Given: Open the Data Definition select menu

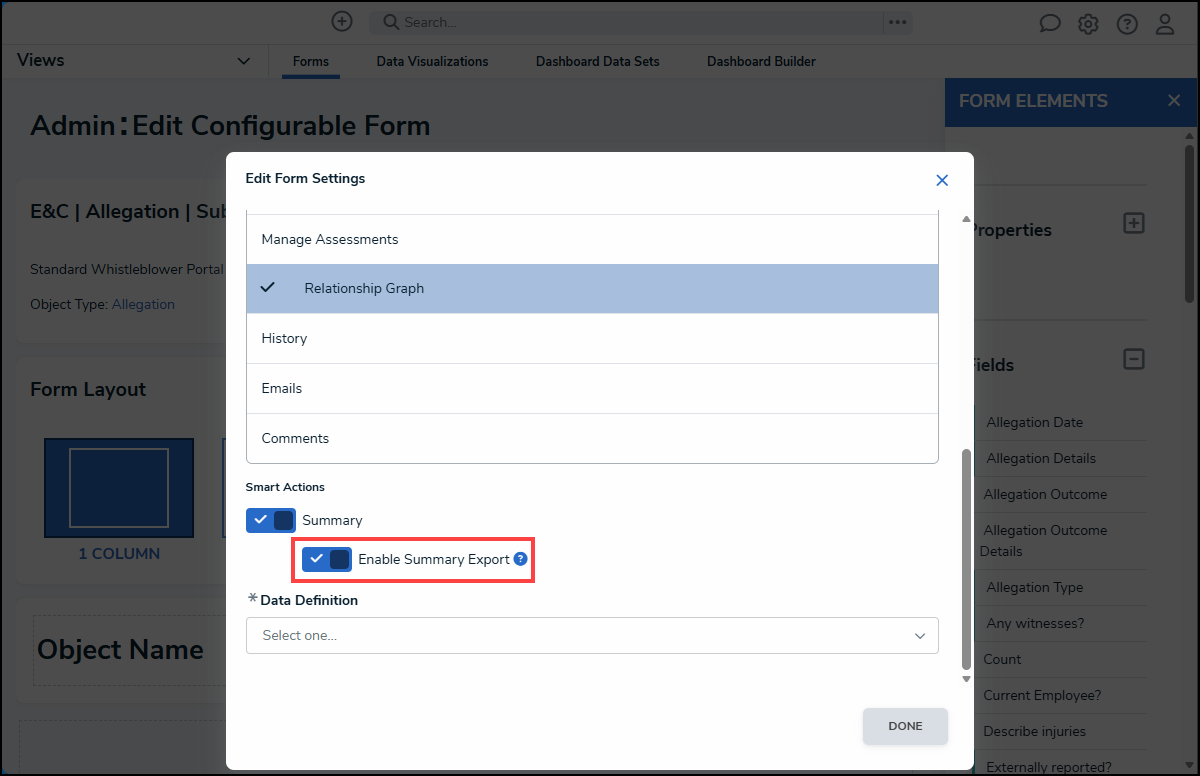Looking at the screenshot, I should 592,635.
